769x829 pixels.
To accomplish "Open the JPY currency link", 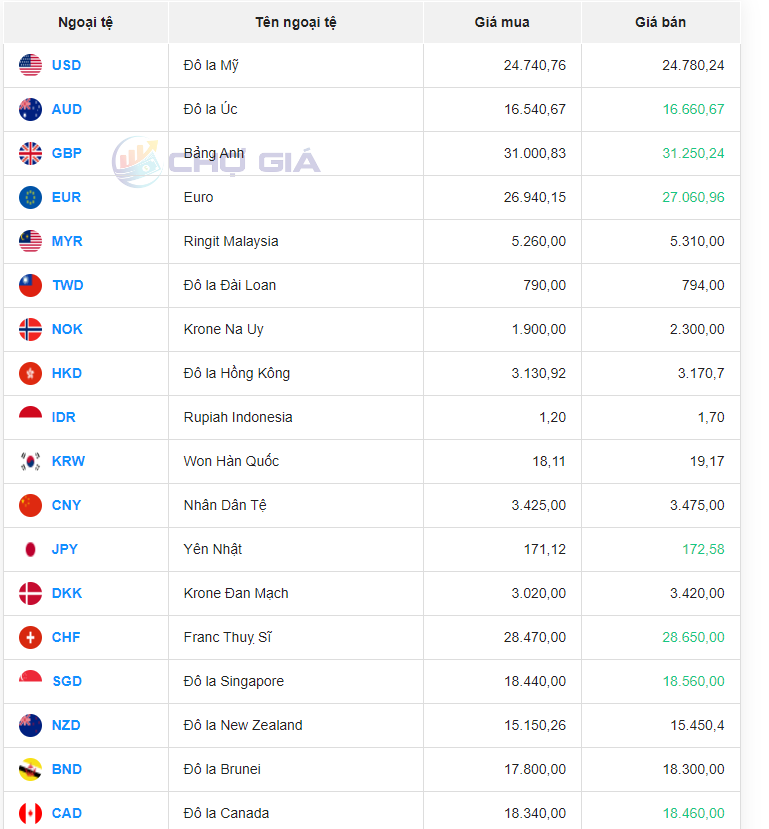I will [65, 549].
